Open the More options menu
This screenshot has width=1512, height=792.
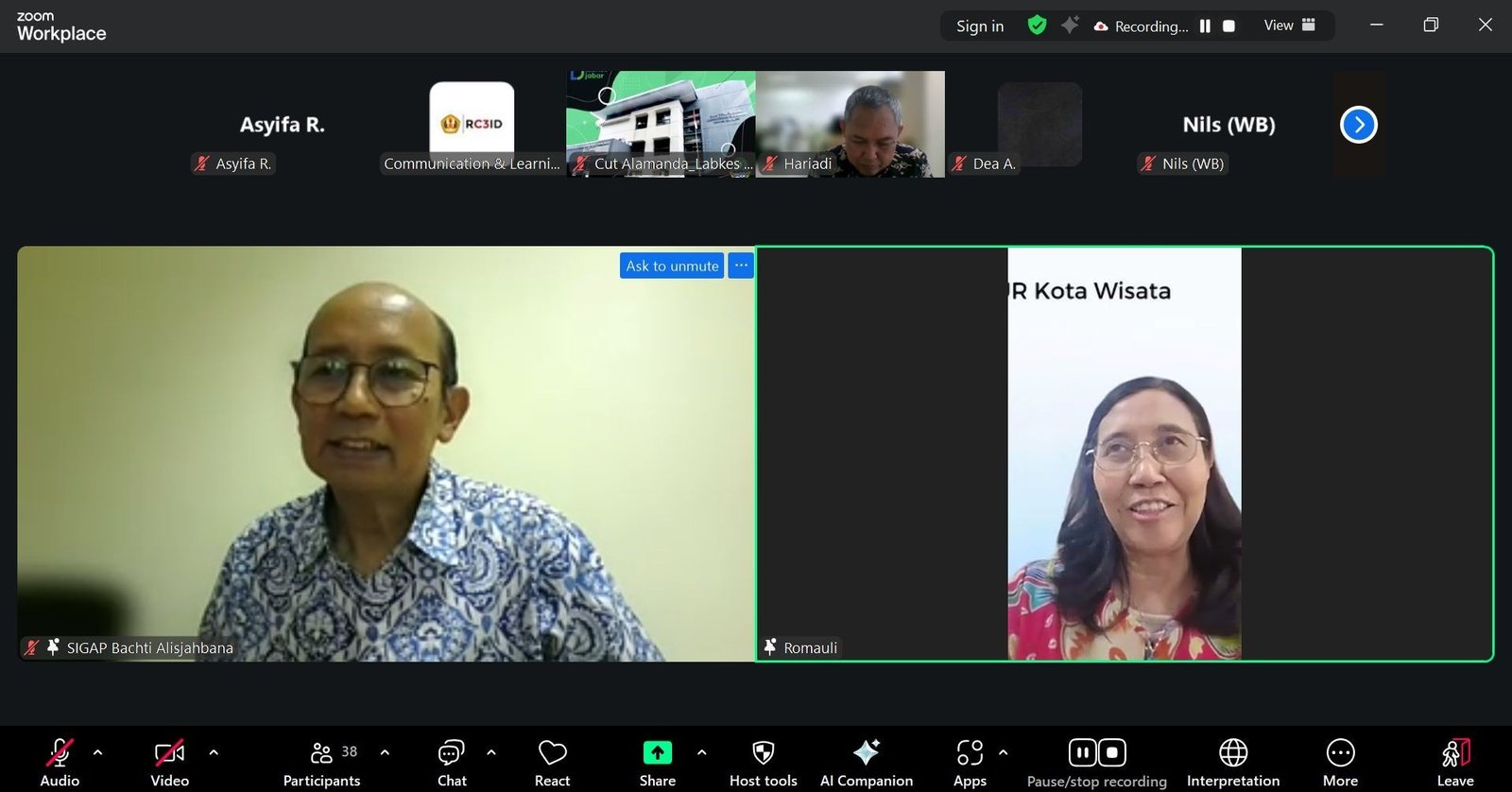(1340, 763)
